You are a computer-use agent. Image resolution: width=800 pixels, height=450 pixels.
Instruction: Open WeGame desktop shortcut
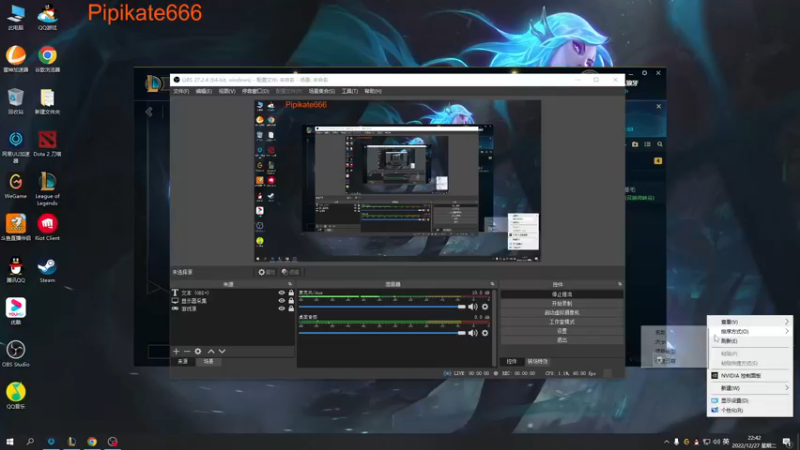[x=15, y=186]
